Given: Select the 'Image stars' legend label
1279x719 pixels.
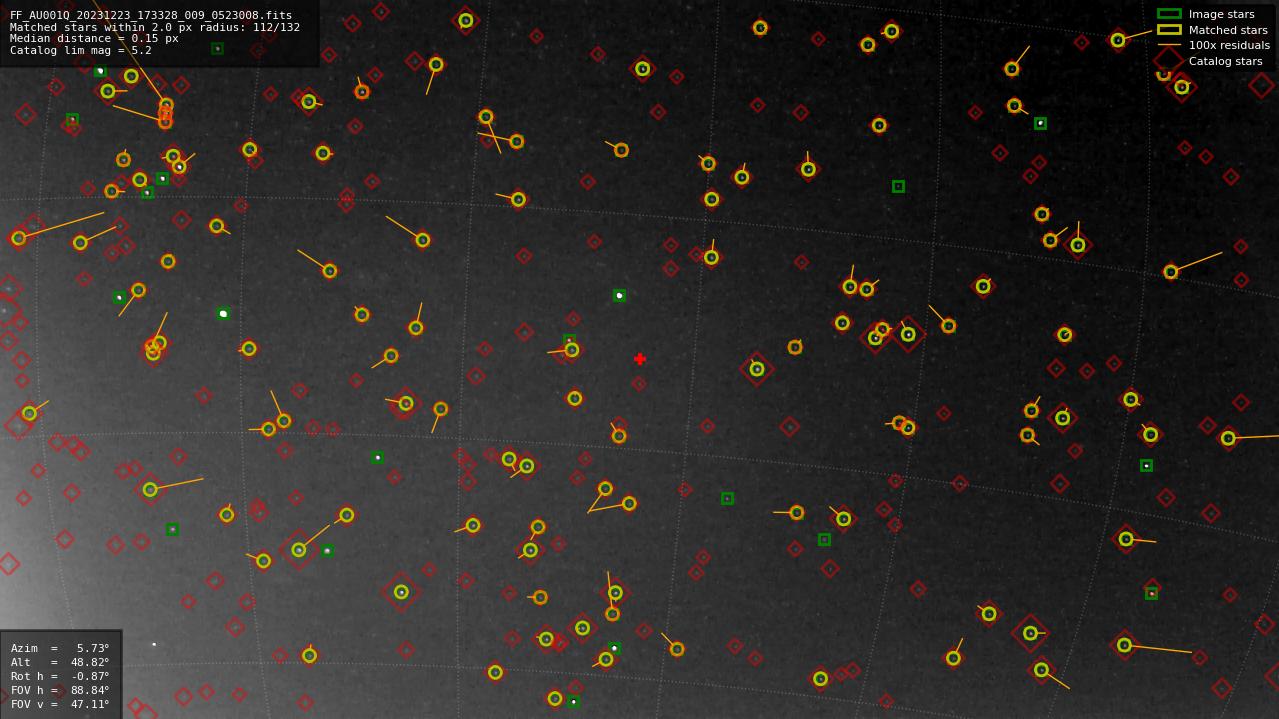Looking at the screenshot, I should [x=1221, y=14].
